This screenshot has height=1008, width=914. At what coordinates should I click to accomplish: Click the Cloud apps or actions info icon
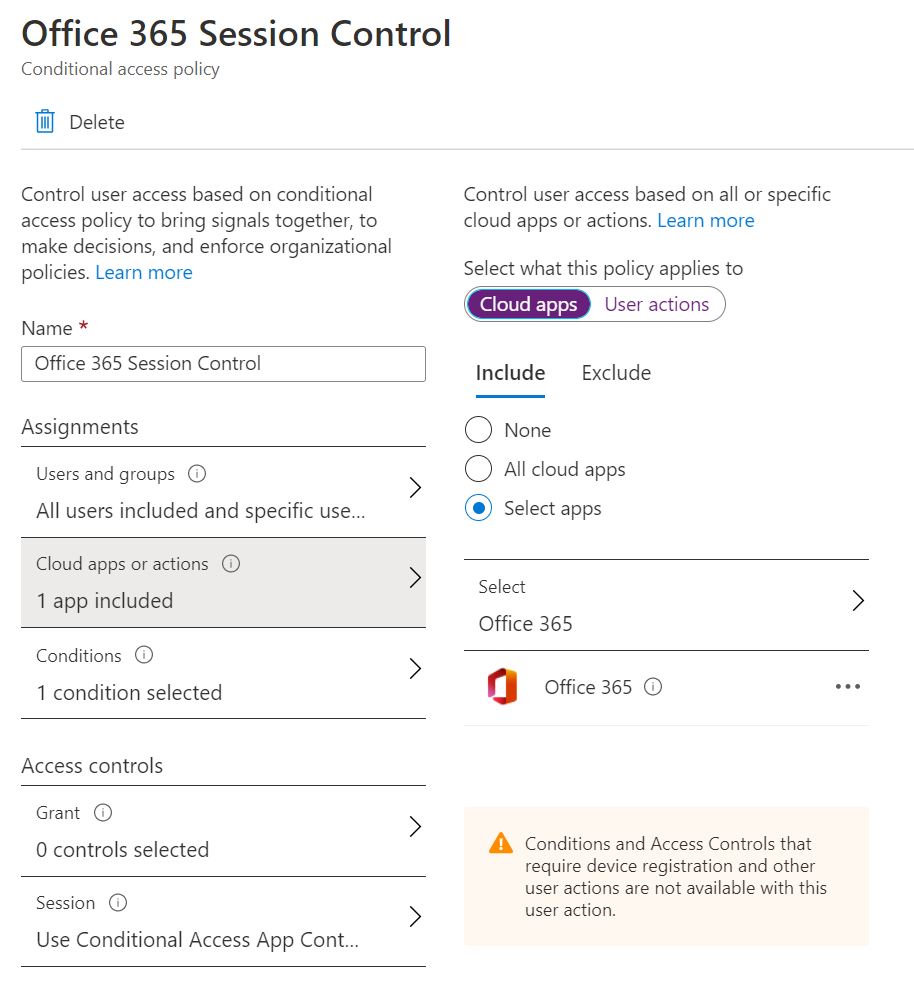click(x=231, y=563)
